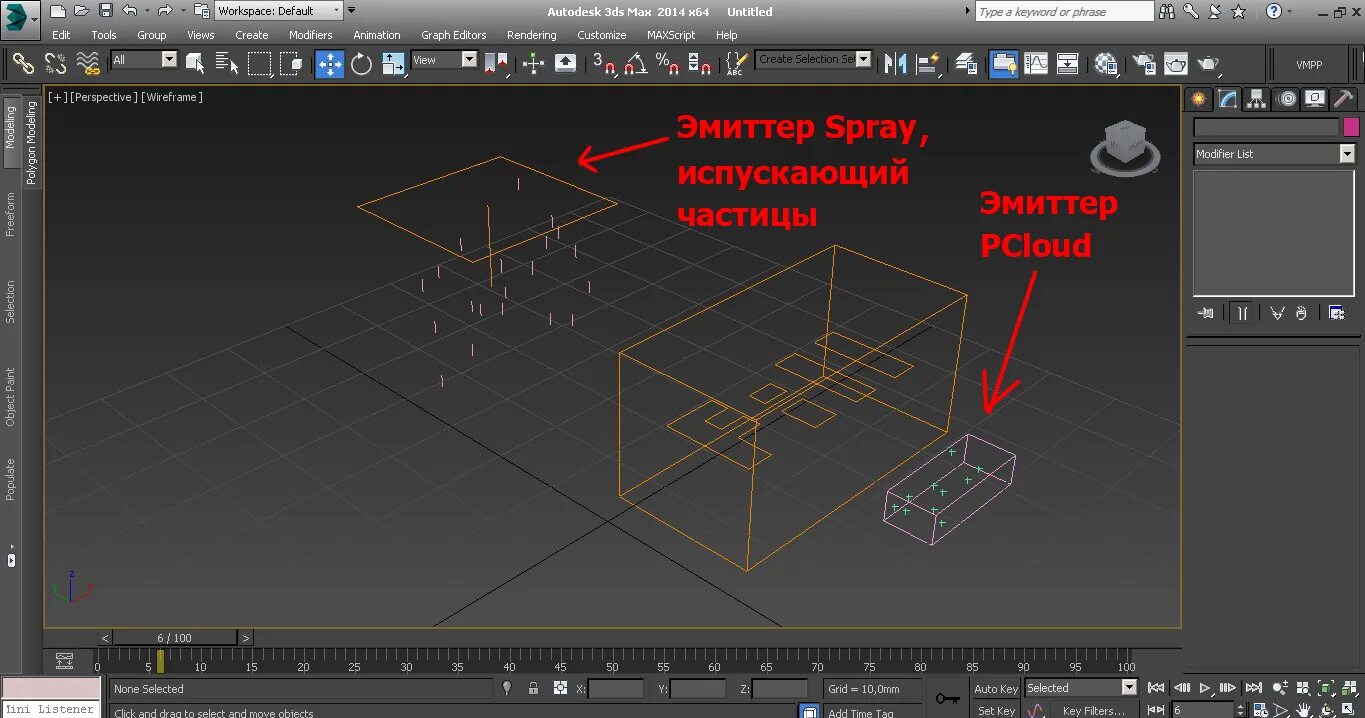
Task: Enable Set Key mode
Action: [x=995, y=710]
